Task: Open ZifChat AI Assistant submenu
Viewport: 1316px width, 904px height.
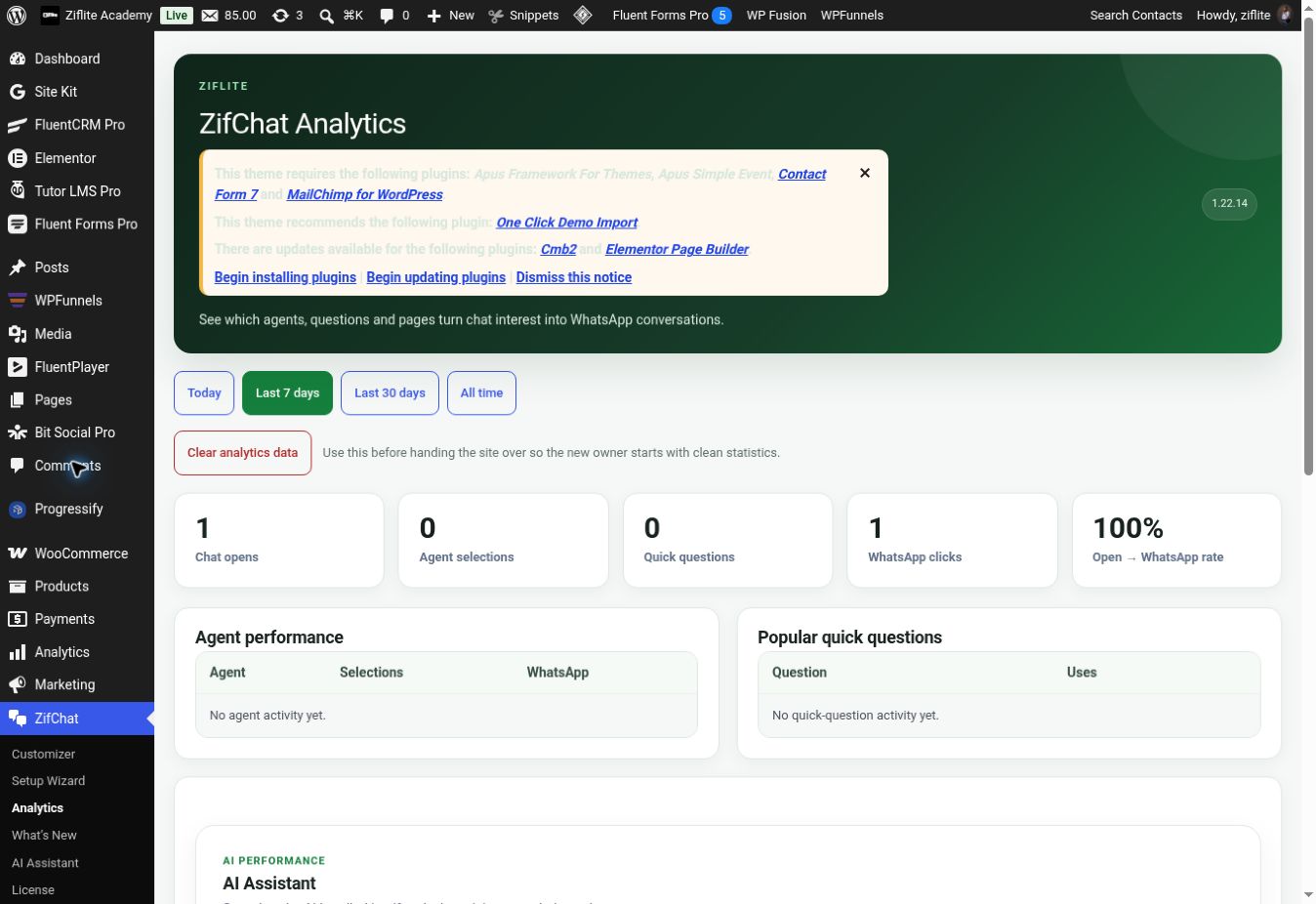Action: click(x=45, y=863)
